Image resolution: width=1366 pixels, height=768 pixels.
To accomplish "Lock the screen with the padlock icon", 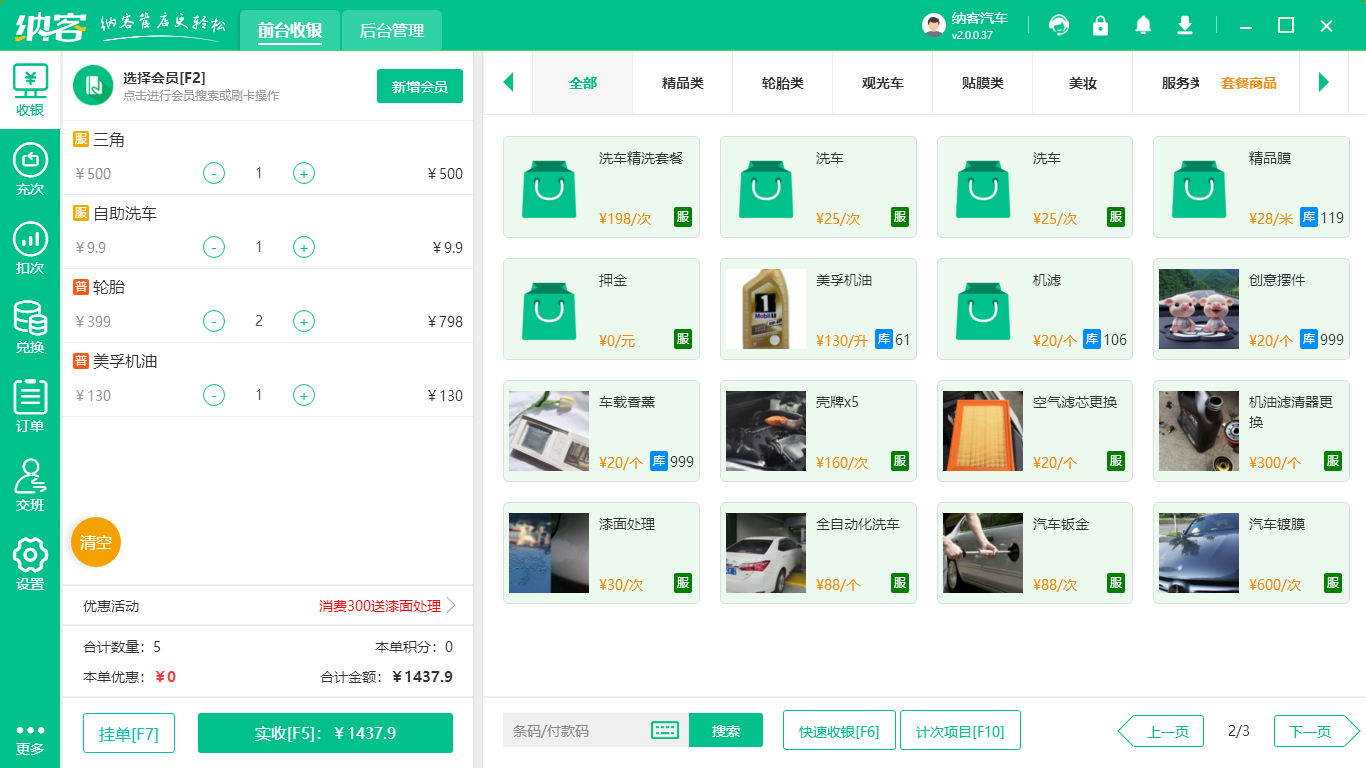I will point(1101,25).
